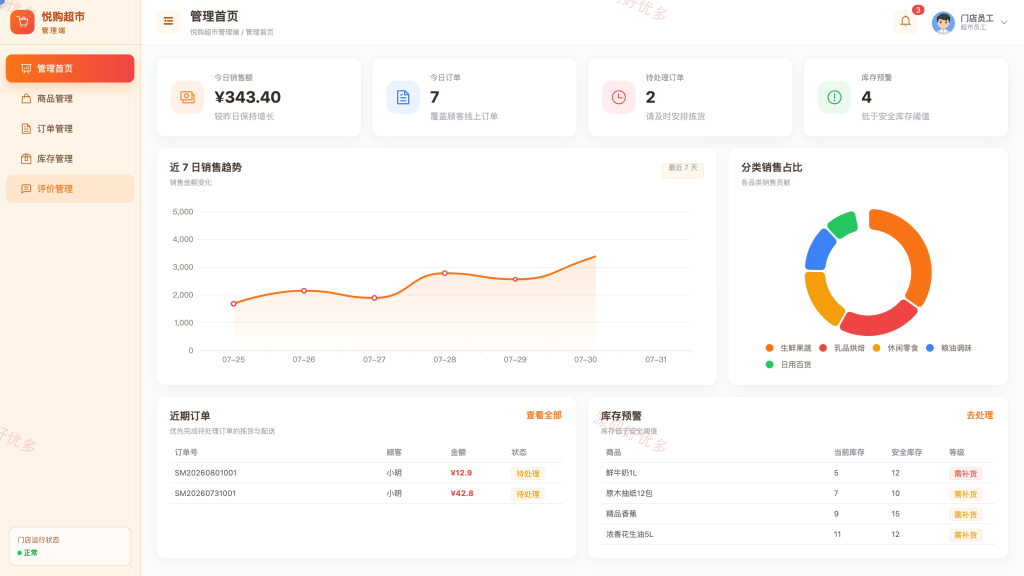
Task: Click the 管理首页 sidebar icon
Action: [x=26, y=69]
